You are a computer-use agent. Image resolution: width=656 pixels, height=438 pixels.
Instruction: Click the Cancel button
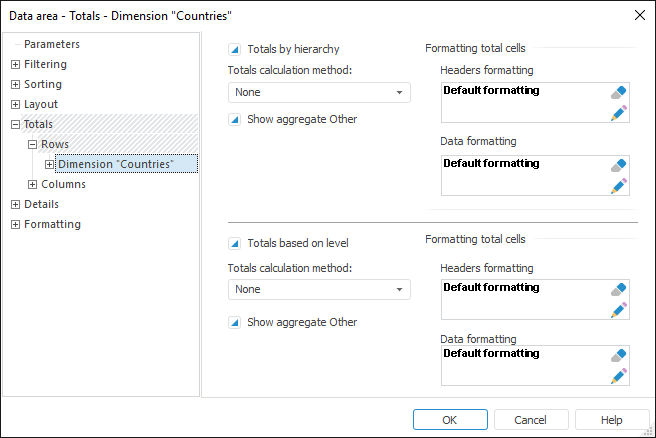pos(530,420)
